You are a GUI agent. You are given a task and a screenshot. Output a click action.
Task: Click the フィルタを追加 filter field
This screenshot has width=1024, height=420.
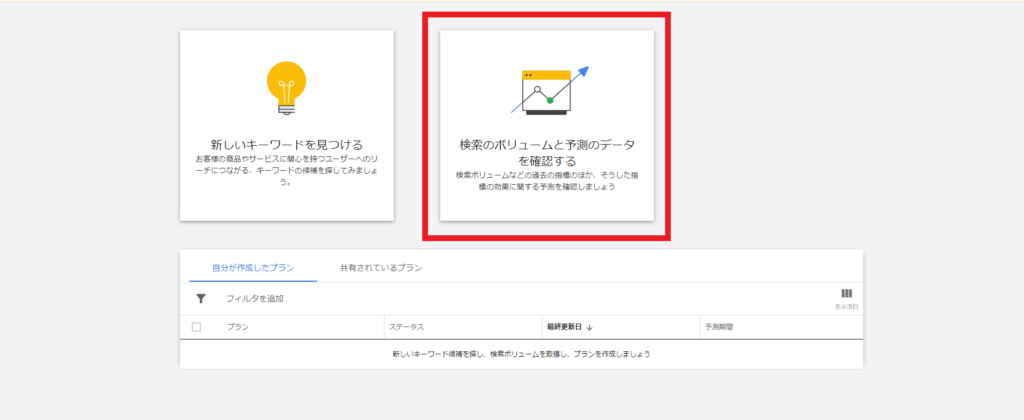click(255, 299)
